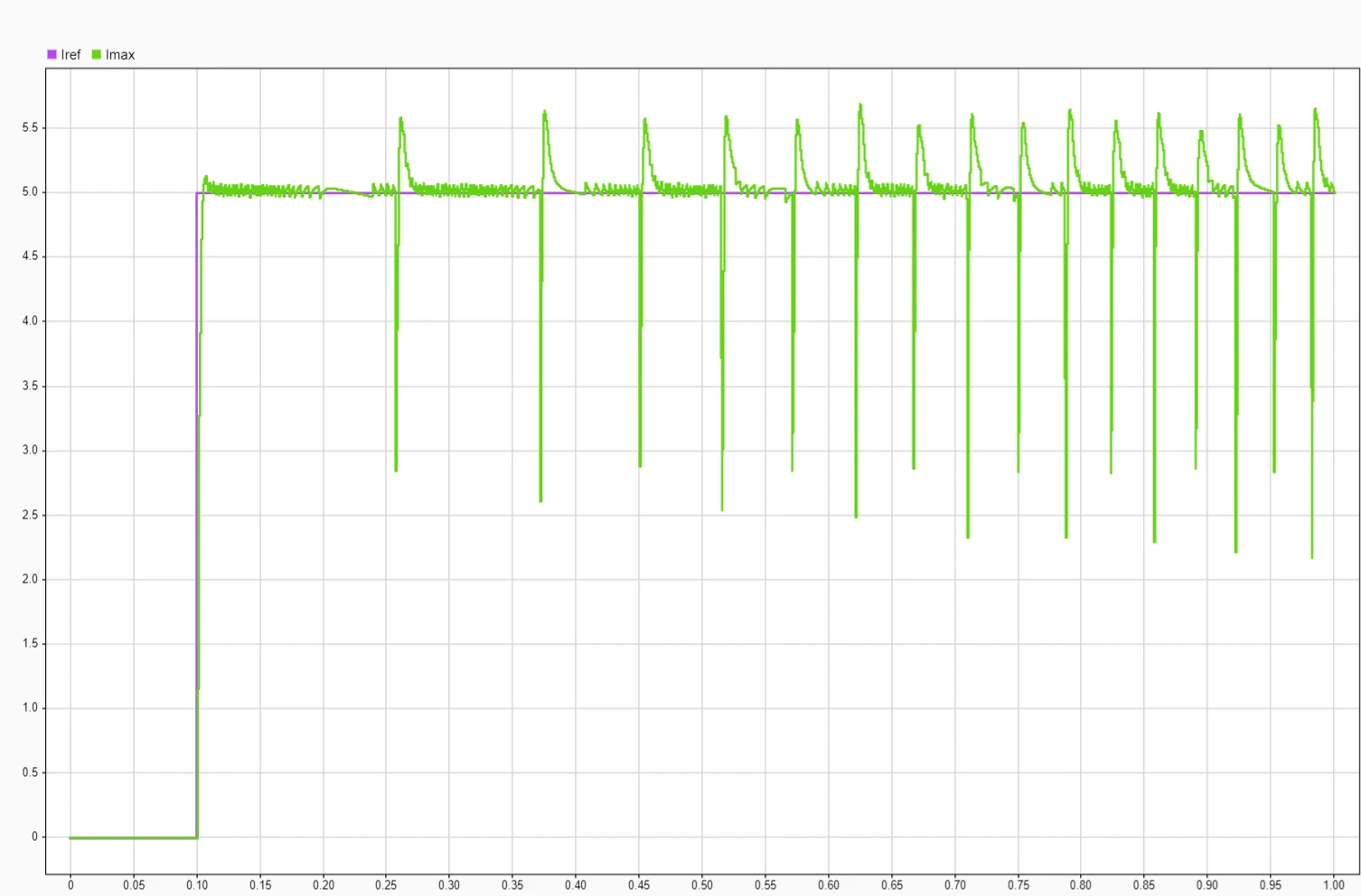Click y-axis tick label 5.0
Image resolution: width=1361 pixels, height=896 pixels.
pyautogui.click(x=30, y=191)
